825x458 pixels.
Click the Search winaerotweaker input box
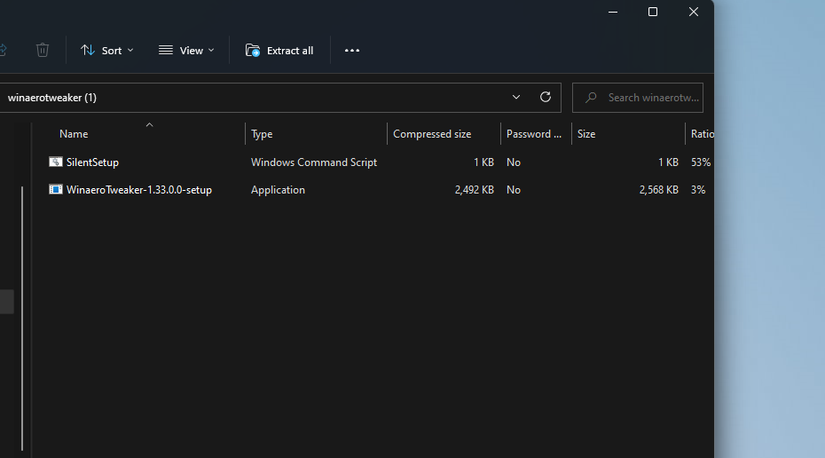[652, 97]
